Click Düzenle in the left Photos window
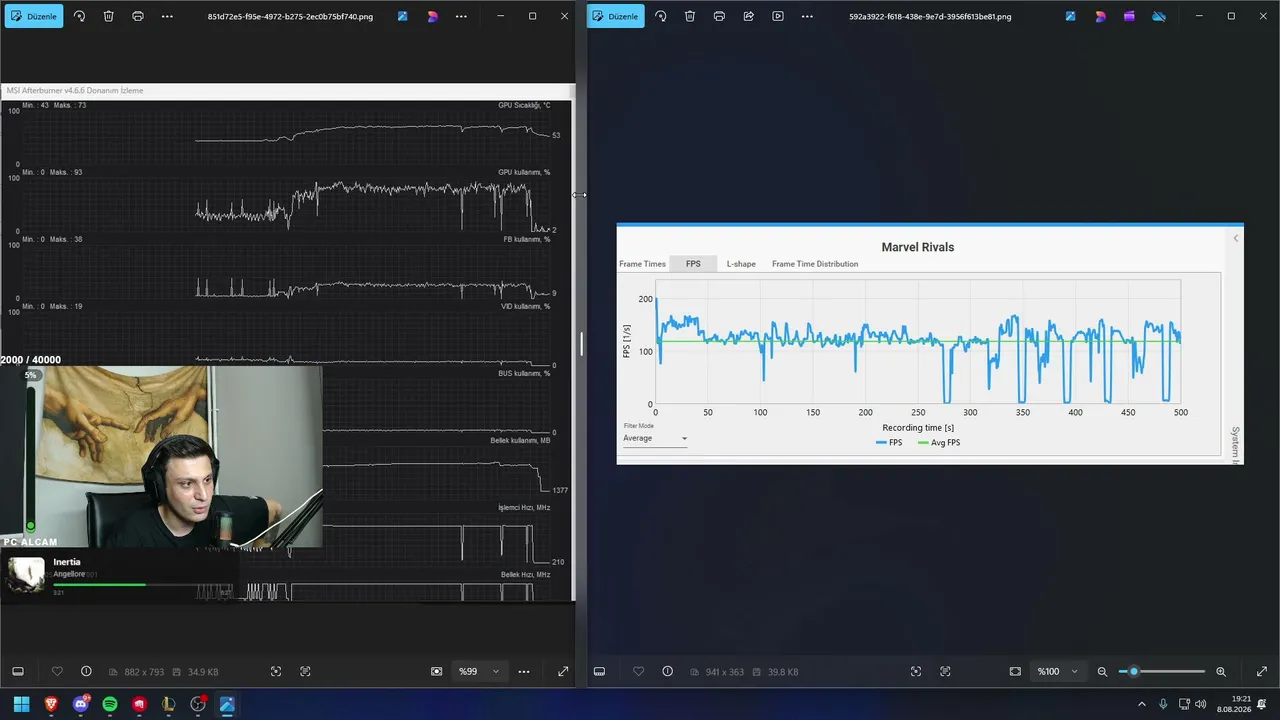The image size is (1280, 720). tap(32, 16)
